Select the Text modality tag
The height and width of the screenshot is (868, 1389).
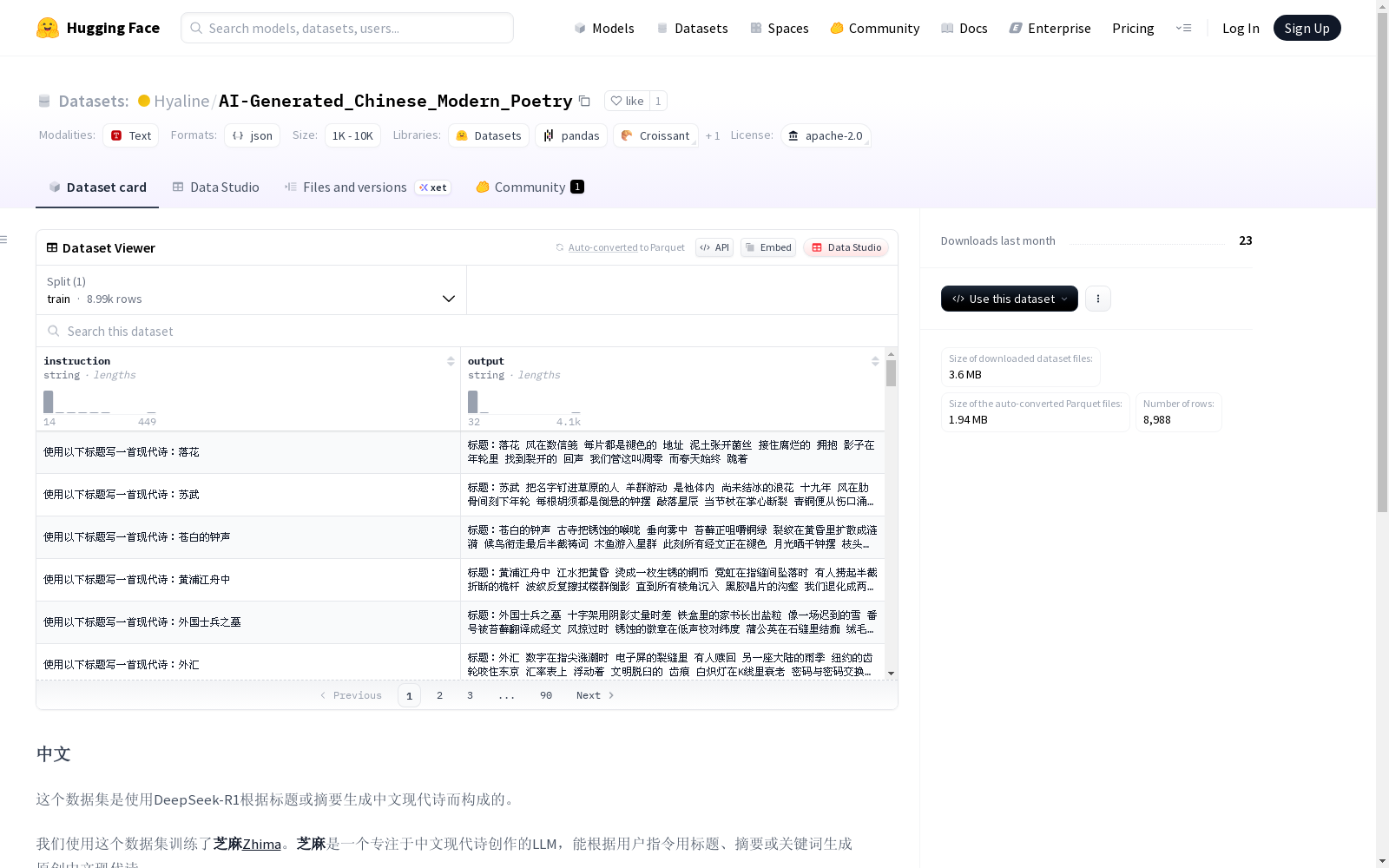(x=131, y=135)
